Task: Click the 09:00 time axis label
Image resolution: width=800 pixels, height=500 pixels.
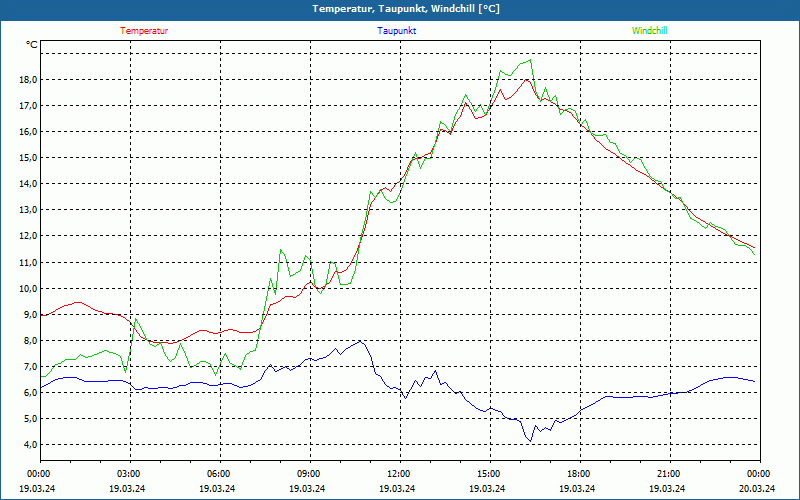Action: point(310,474)
